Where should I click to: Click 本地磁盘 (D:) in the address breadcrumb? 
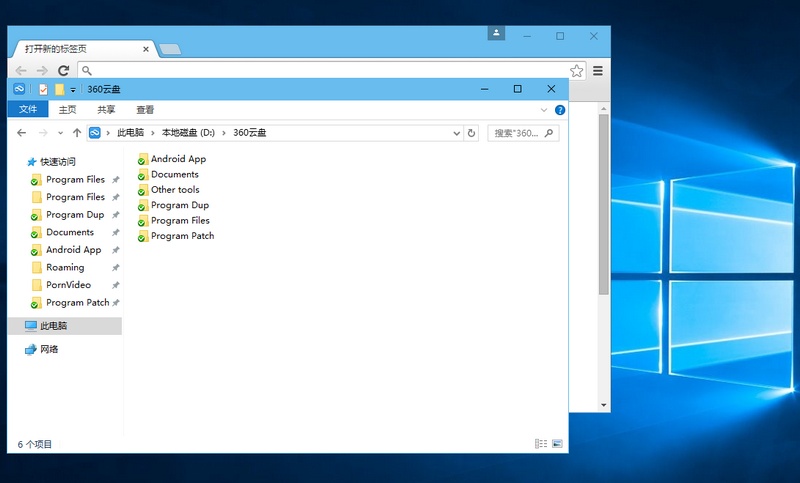(x=188, y=133)
